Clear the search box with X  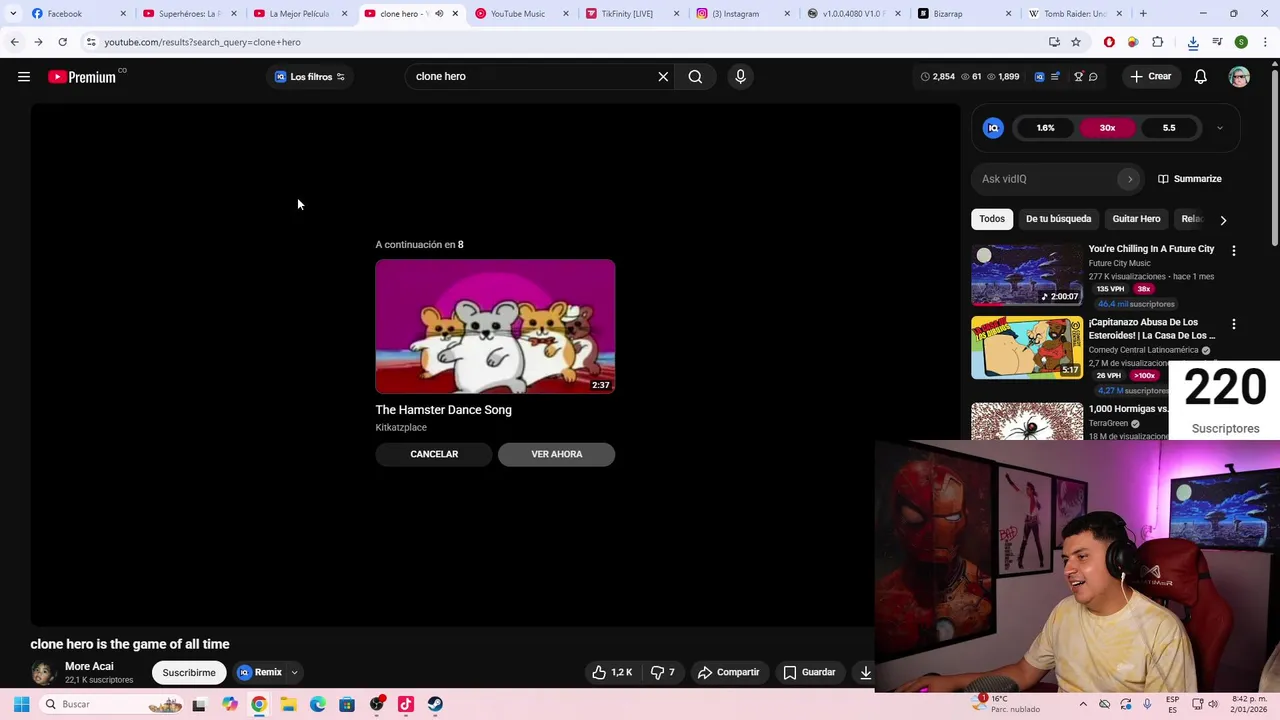[663, 77]
